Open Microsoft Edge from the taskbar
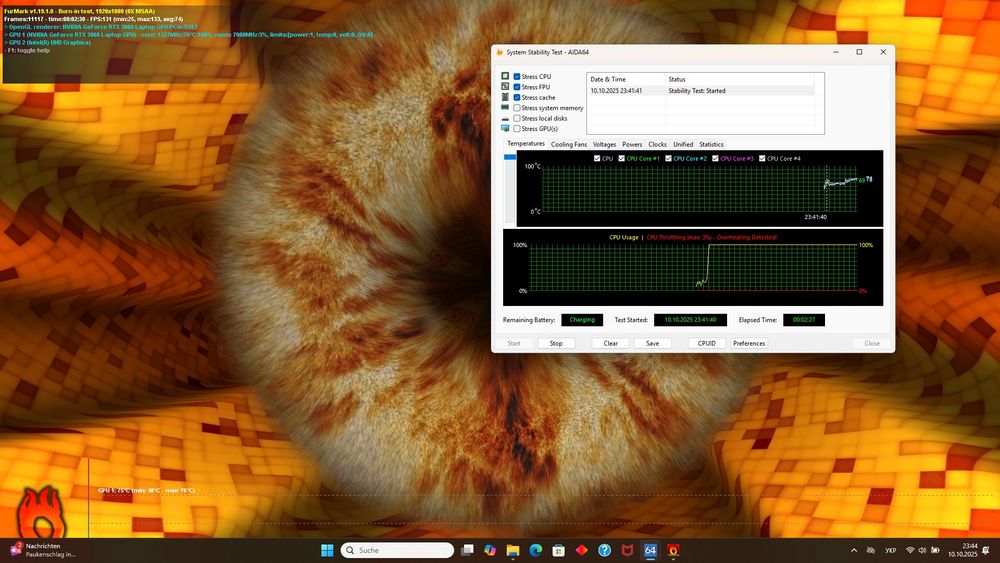This screenshot has height=563, width=1000. [536, 550]
